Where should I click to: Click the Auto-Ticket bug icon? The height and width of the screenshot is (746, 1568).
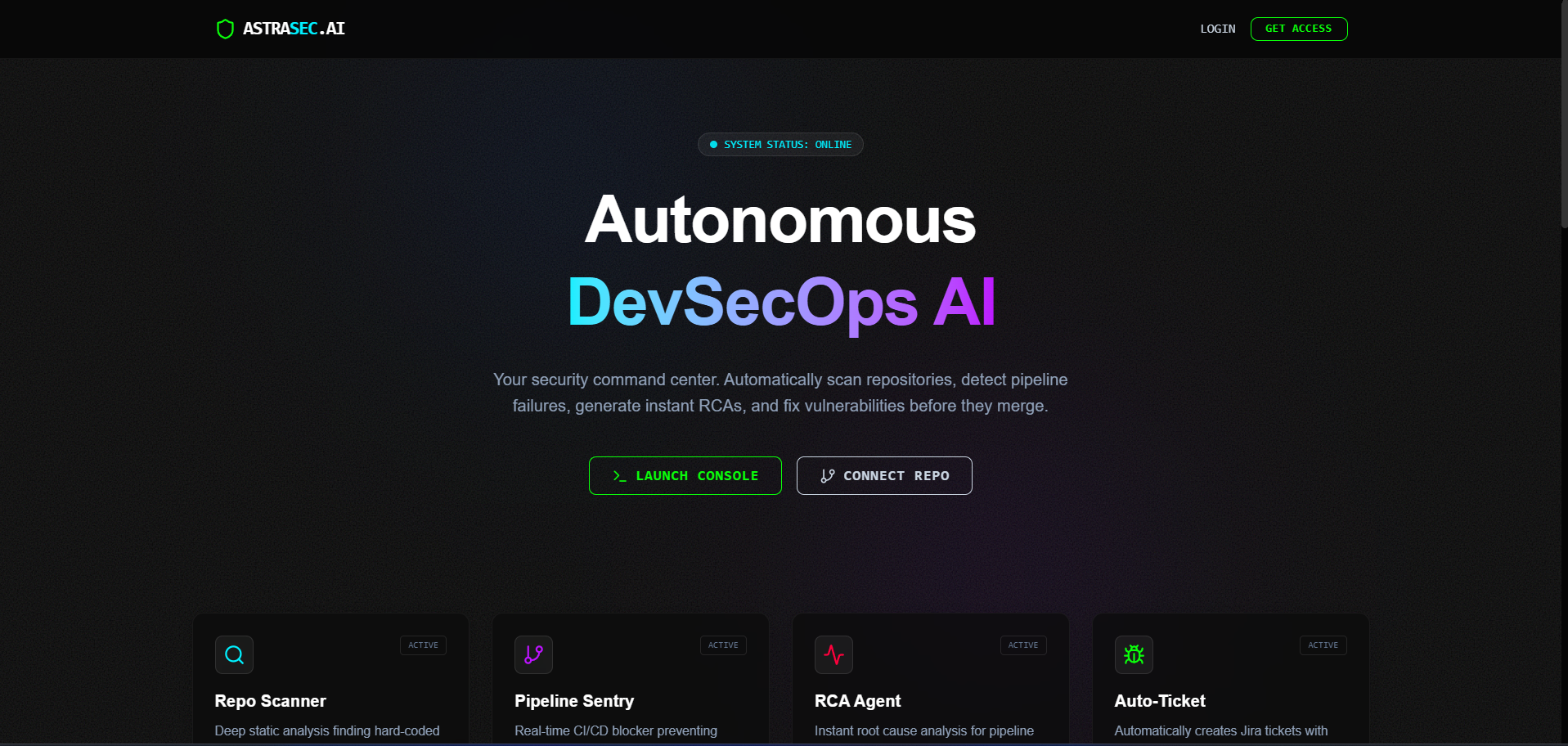pyautogui.click(x=1134, y=654)
